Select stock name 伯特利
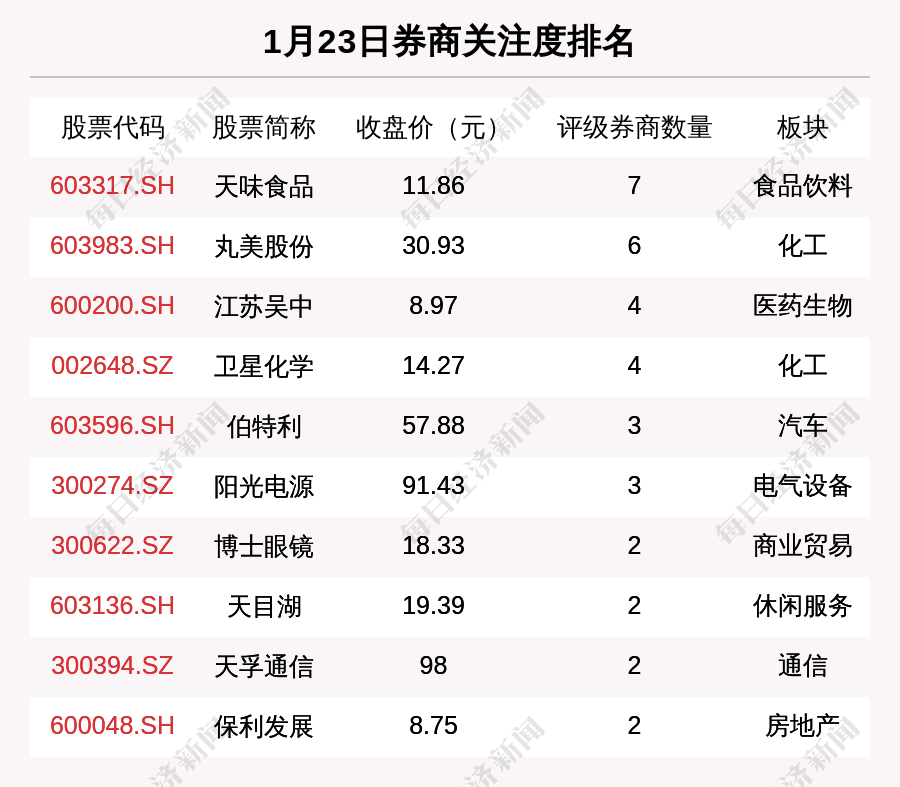 [x=263, y=427]
